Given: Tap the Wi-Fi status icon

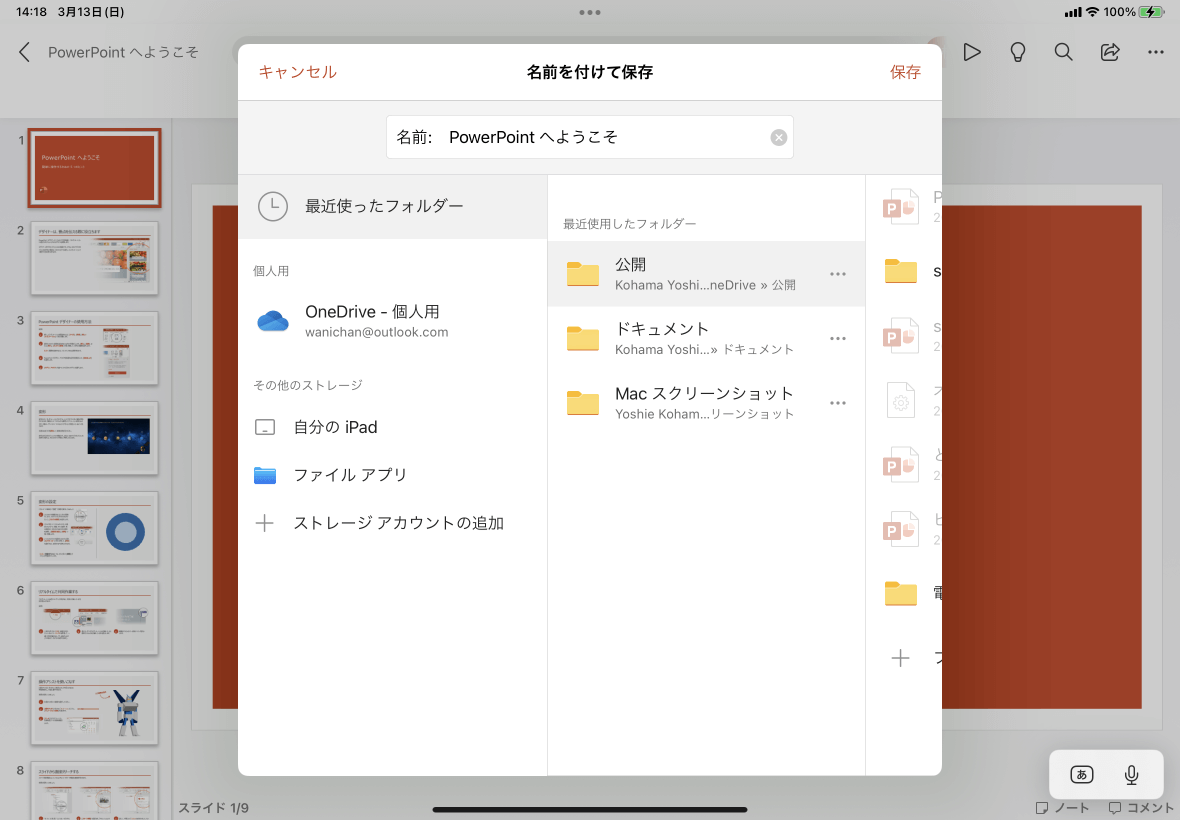Looking at the screenshot, I should pyautogui.click(x=1093, y=12).
